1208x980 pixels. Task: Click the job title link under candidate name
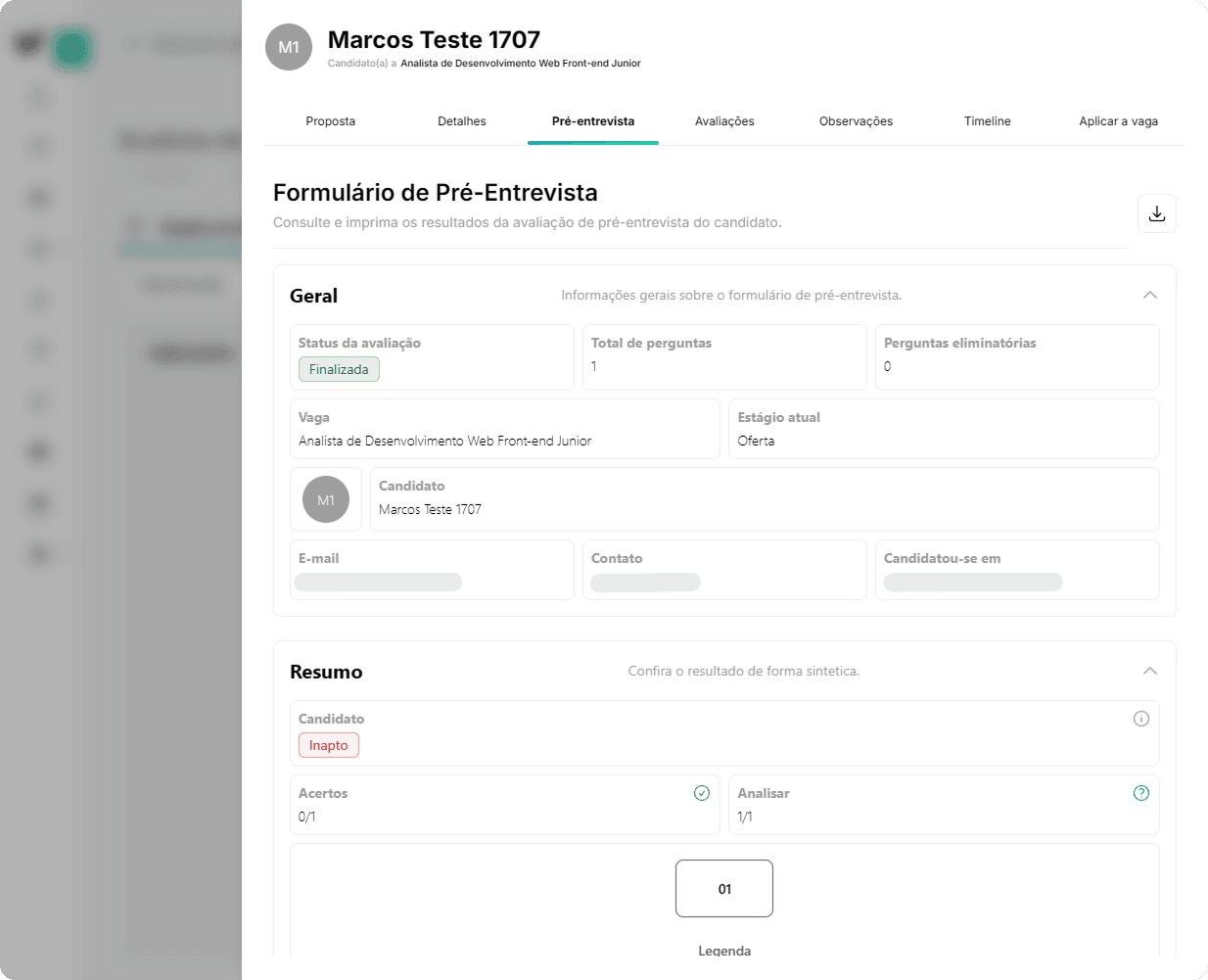[520, 64]
